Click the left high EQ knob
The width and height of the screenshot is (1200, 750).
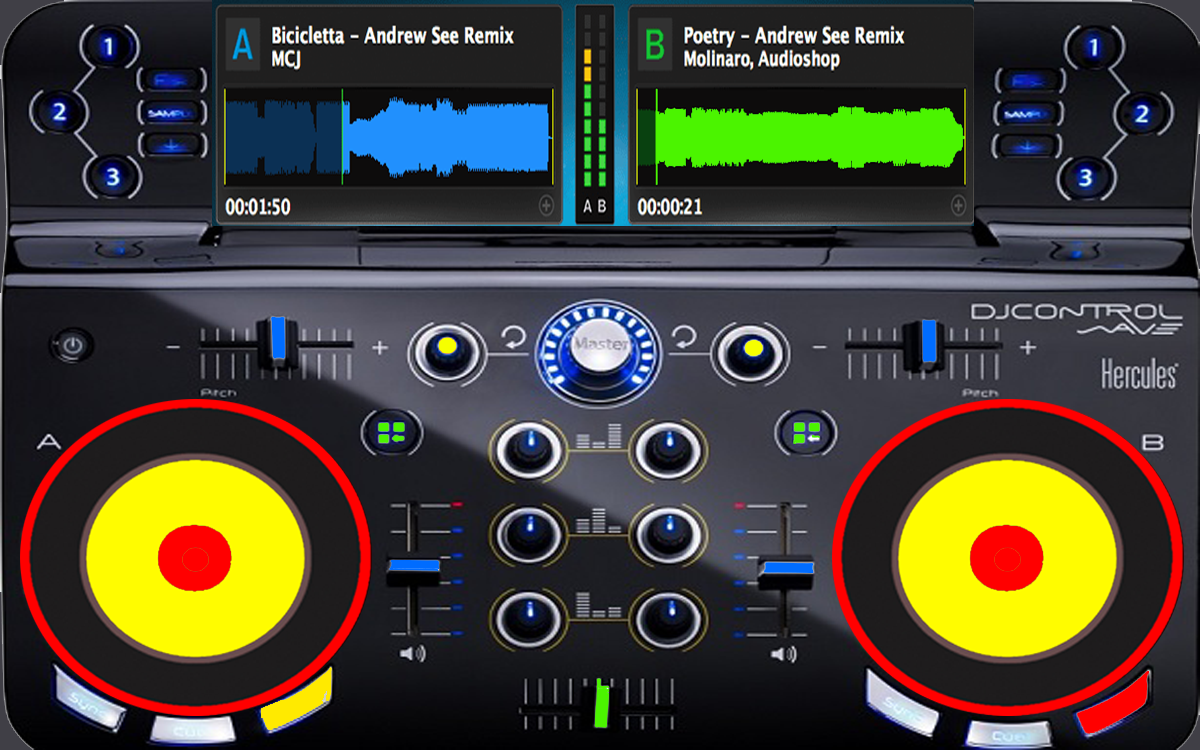pos(529,450)
